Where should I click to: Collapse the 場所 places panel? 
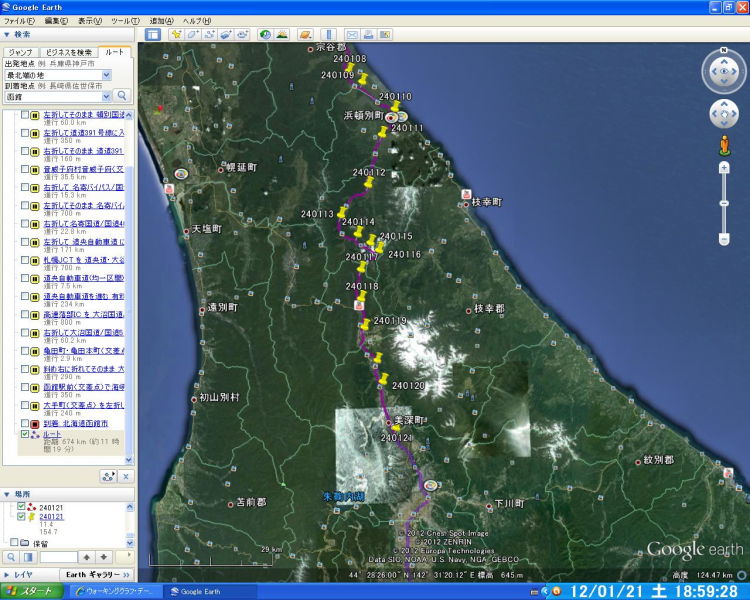[7, 494]
